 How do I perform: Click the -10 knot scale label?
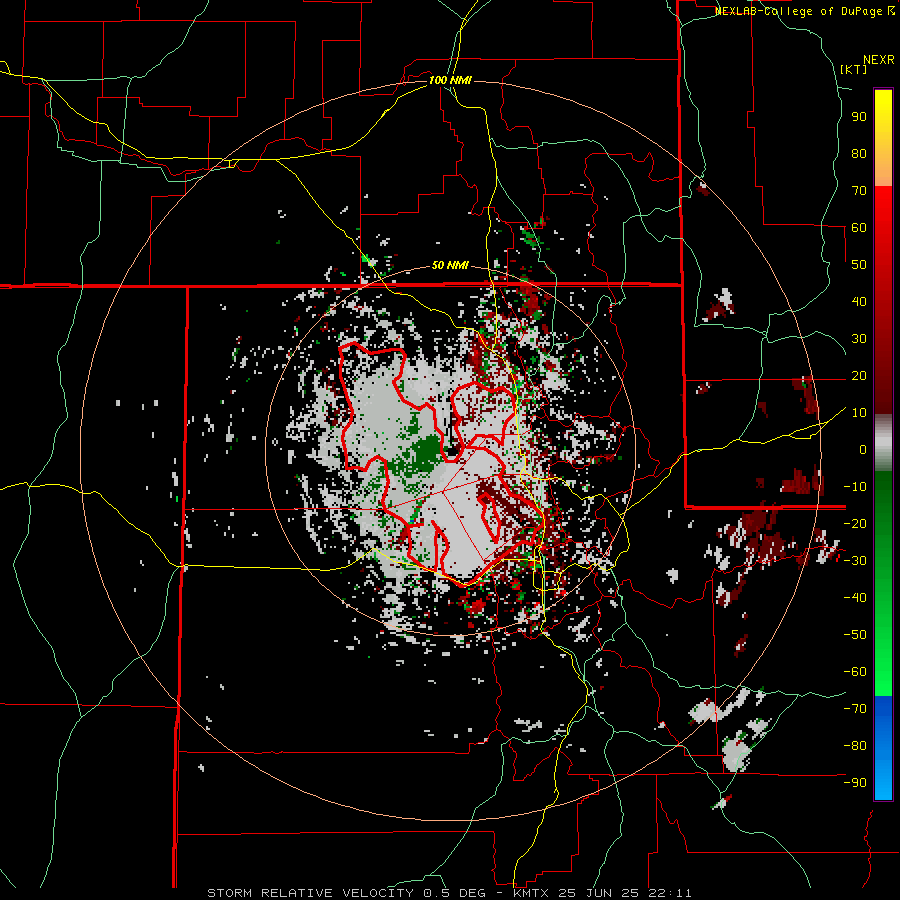pos(855,487)
